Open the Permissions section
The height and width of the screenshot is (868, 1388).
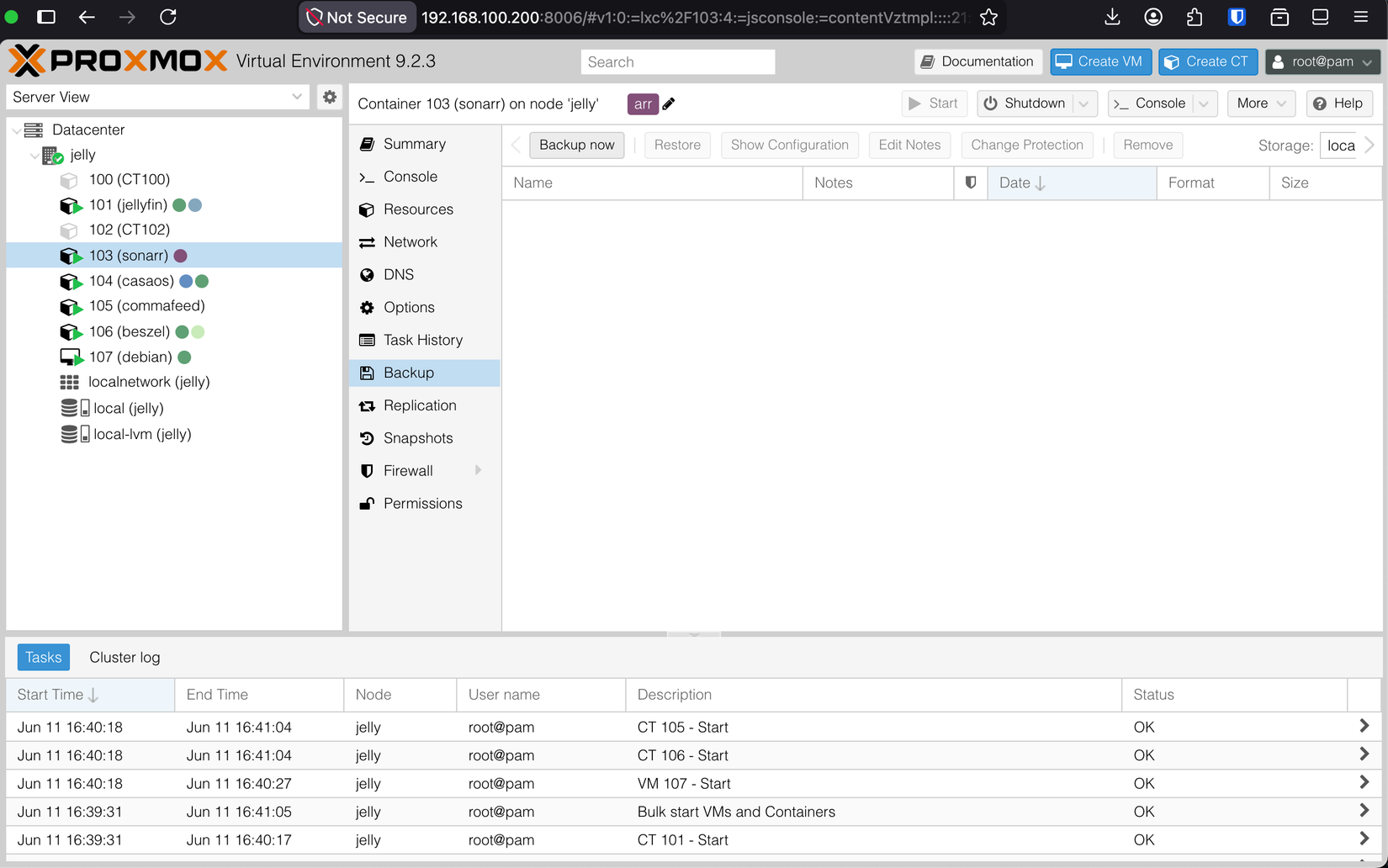(424, 504)
